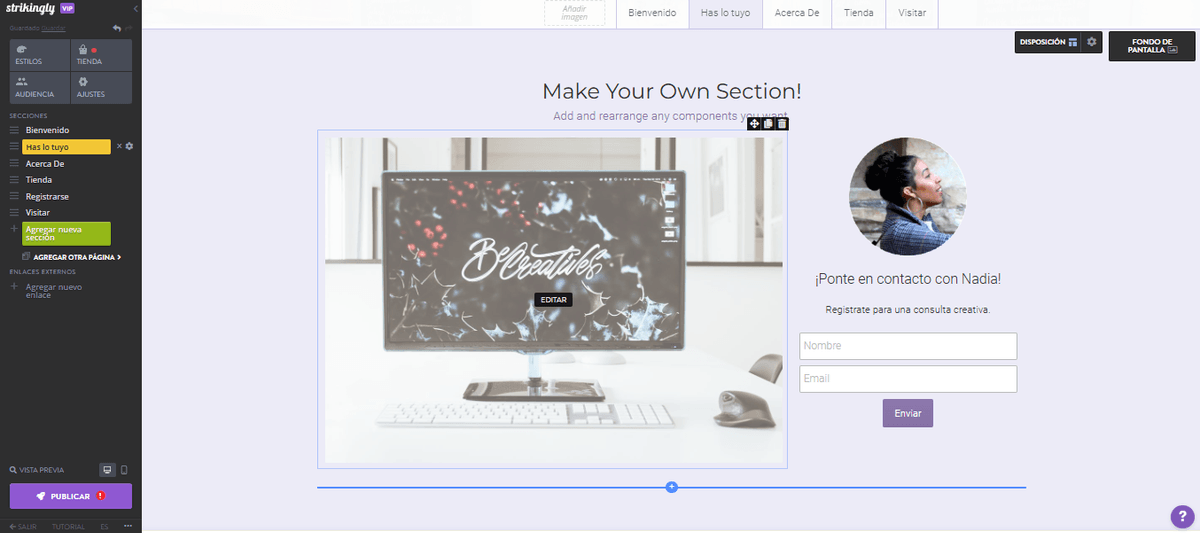Select Acerca De section in sidebar

[x=45, y=163]
